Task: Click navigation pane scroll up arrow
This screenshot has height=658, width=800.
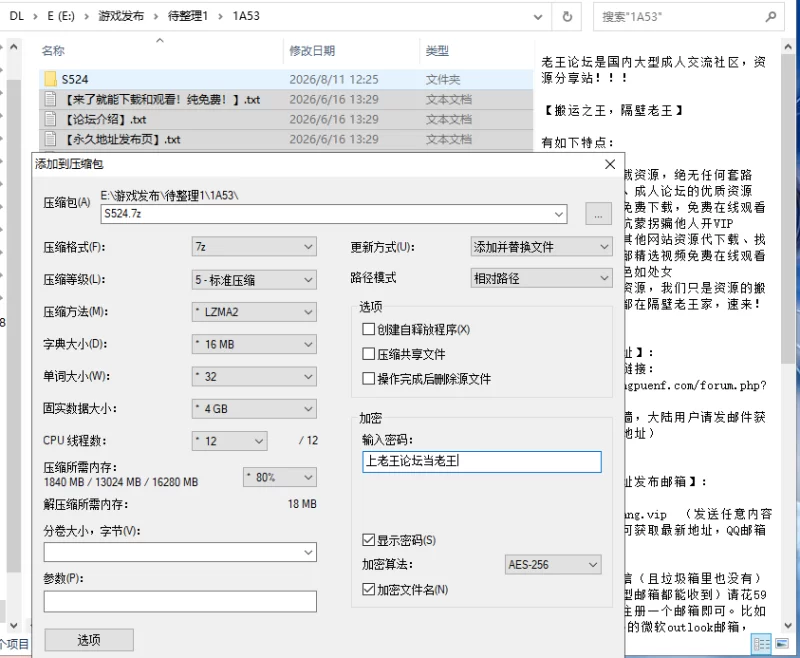Action: [14, 47]
